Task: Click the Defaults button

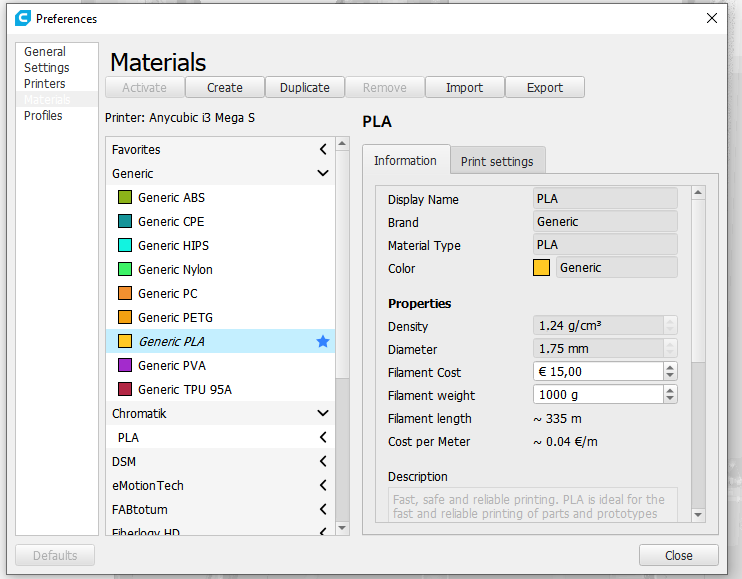Action: coord(55,555)
